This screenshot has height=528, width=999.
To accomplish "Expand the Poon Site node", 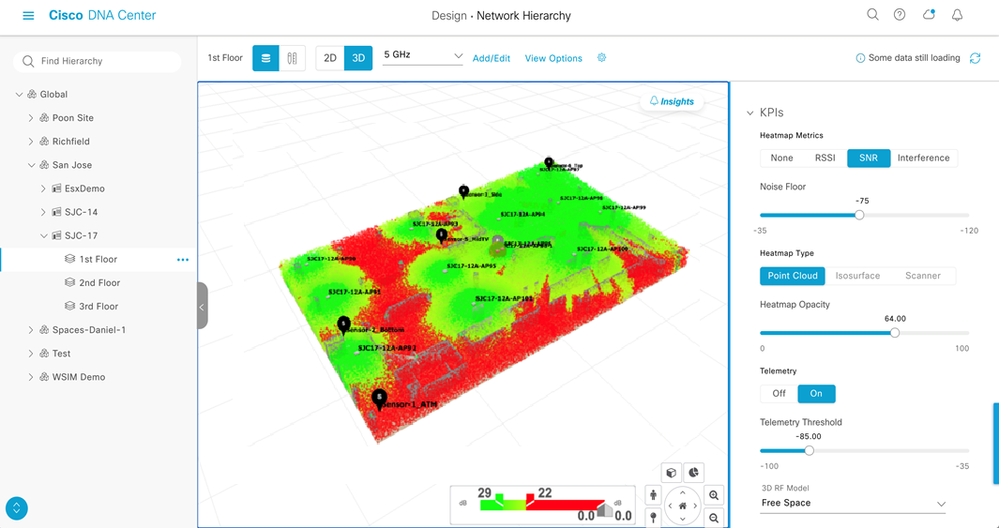I will [x=31, y=118].
